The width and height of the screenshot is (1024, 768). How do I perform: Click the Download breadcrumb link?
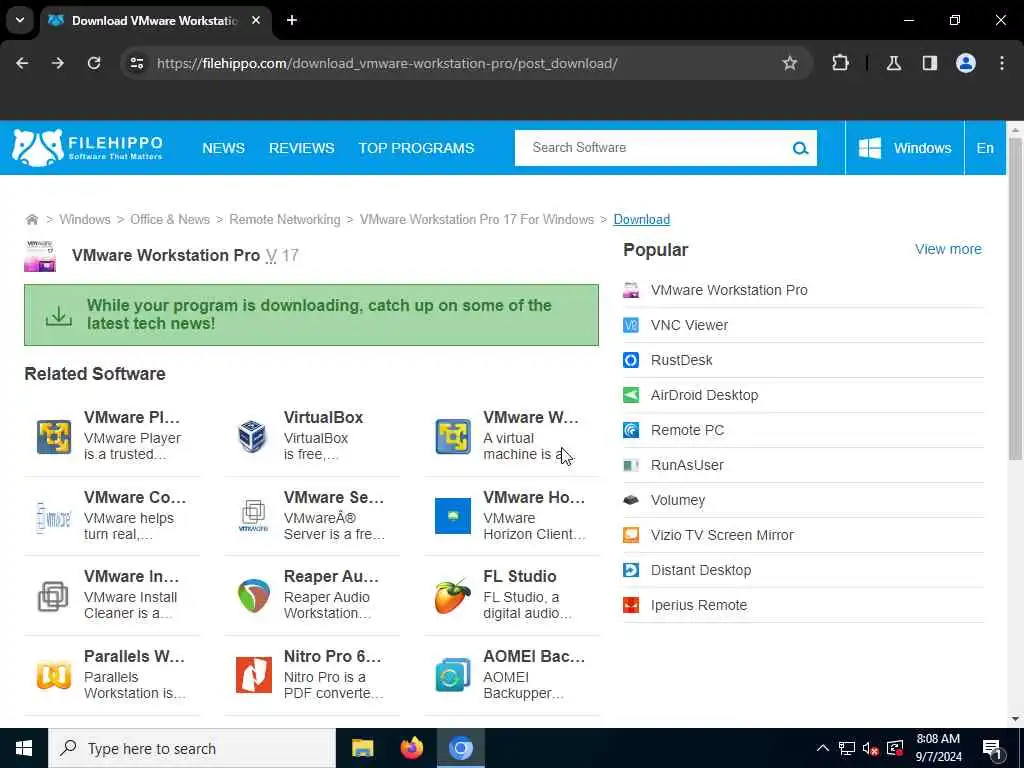(641, 219)
